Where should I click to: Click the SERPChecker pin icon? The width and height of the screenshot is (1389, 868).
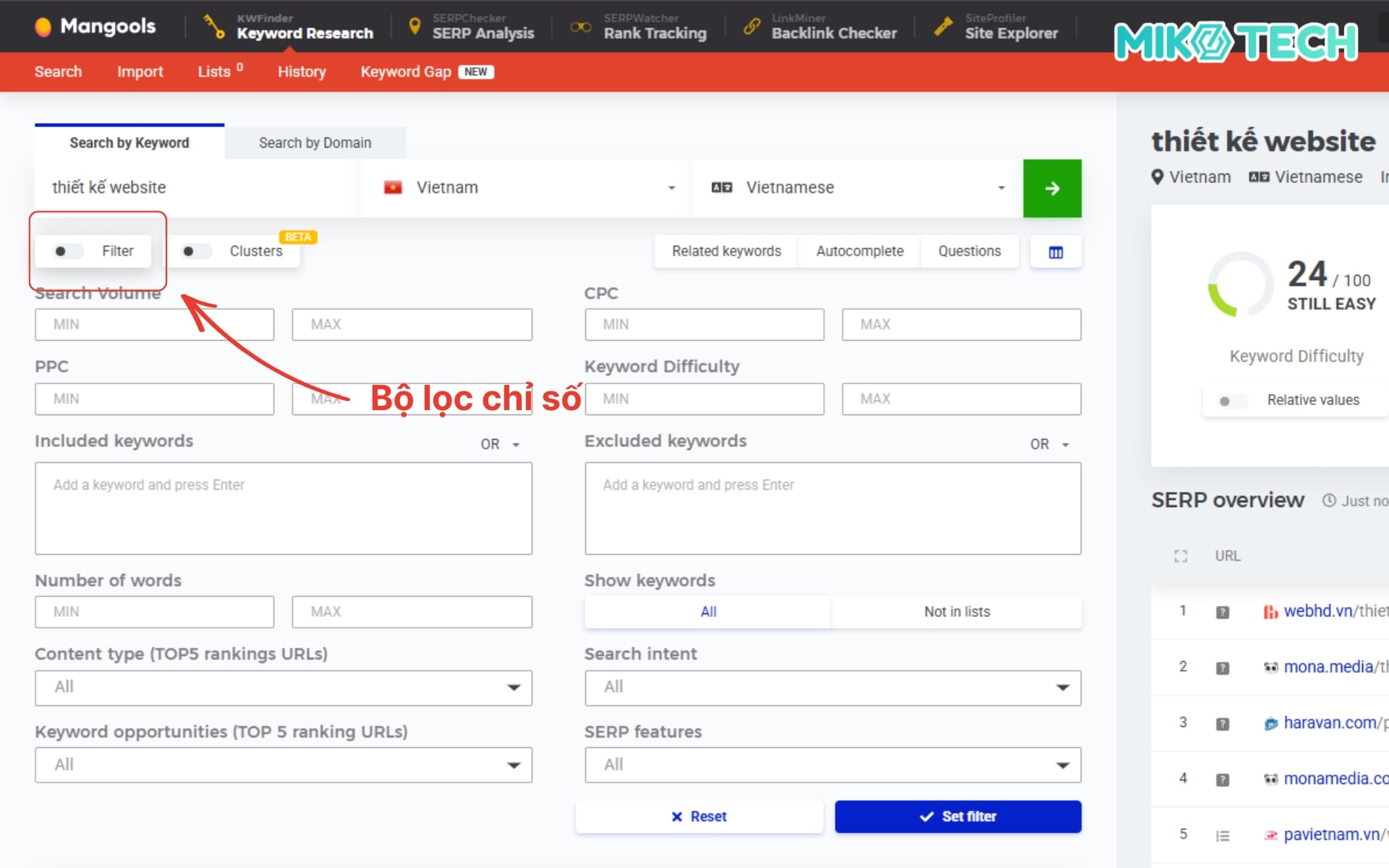(415, 27)
